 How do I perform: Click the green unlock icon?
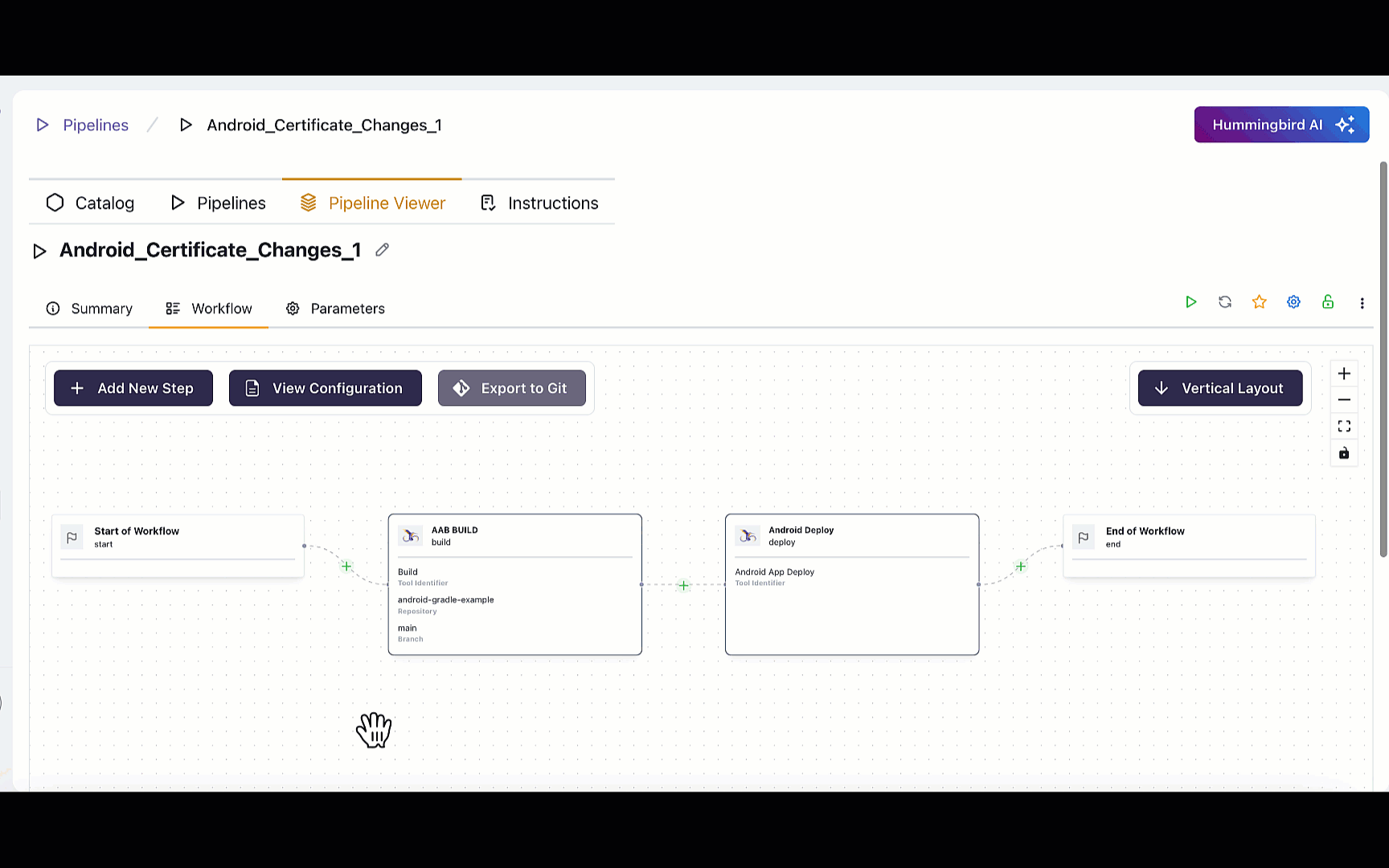[x=1327, y=302]
